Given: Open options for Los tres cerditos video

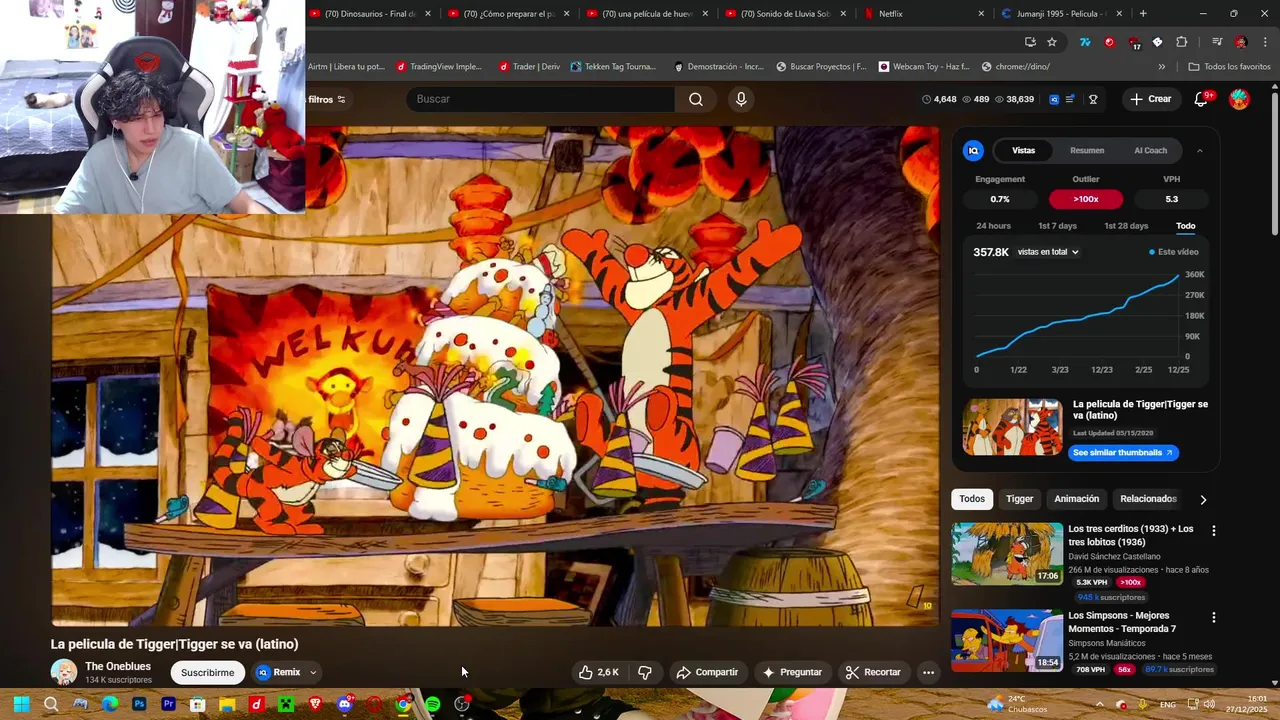Looking at the screenshot, I should tap(1214, 531).
